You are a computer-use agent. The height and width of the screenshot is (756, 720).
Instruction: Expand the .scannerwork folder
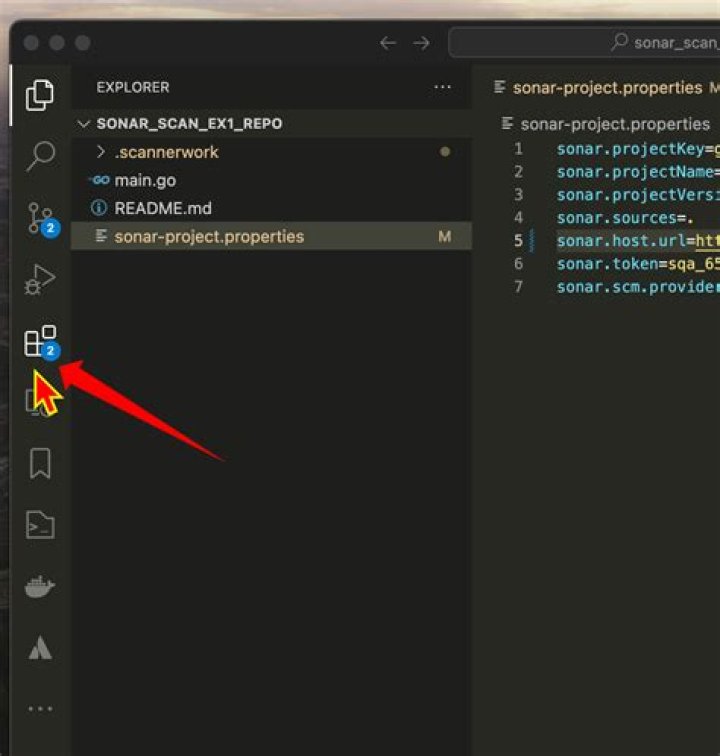[x=165, y=152]
